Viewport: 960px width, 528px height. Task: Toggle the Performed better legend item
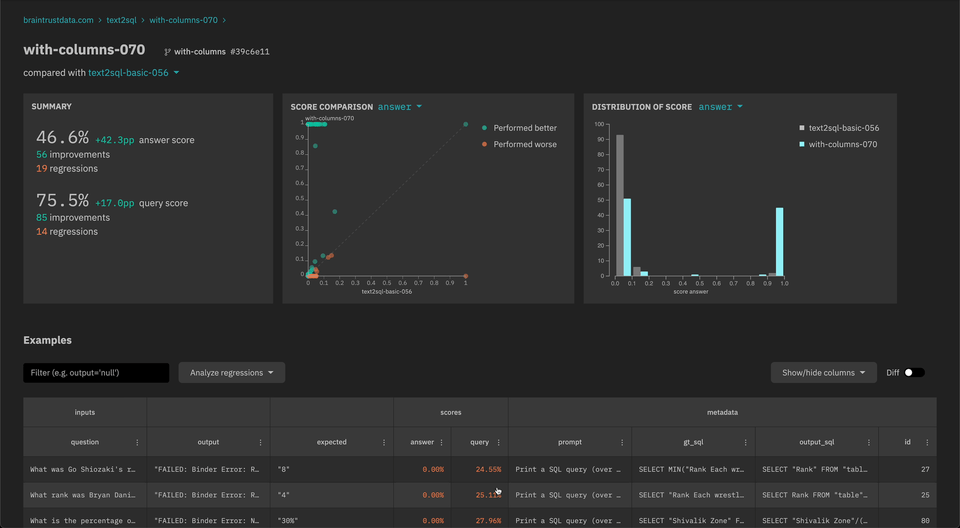click(x=519, y=128)
